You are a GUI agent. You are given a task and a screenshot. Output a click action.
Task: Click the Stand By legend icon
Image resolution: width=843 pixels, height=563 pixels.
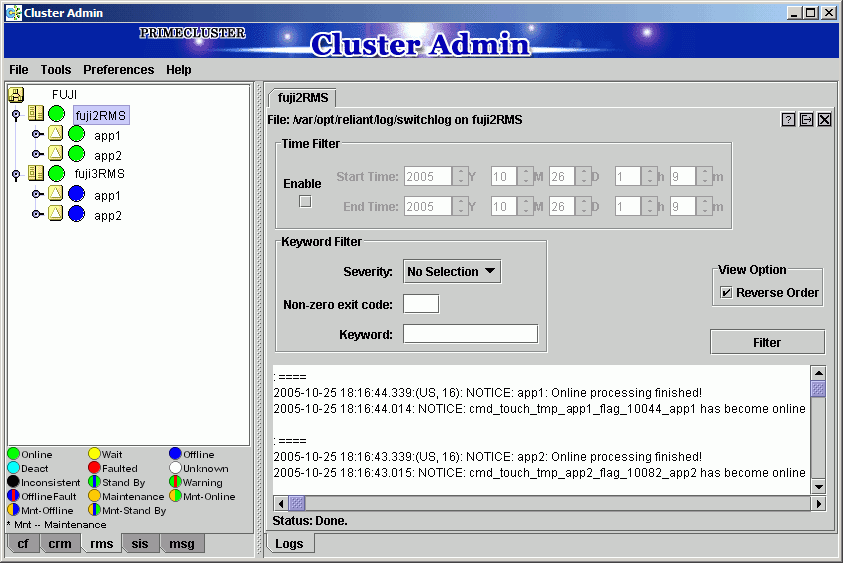[95, 482]
